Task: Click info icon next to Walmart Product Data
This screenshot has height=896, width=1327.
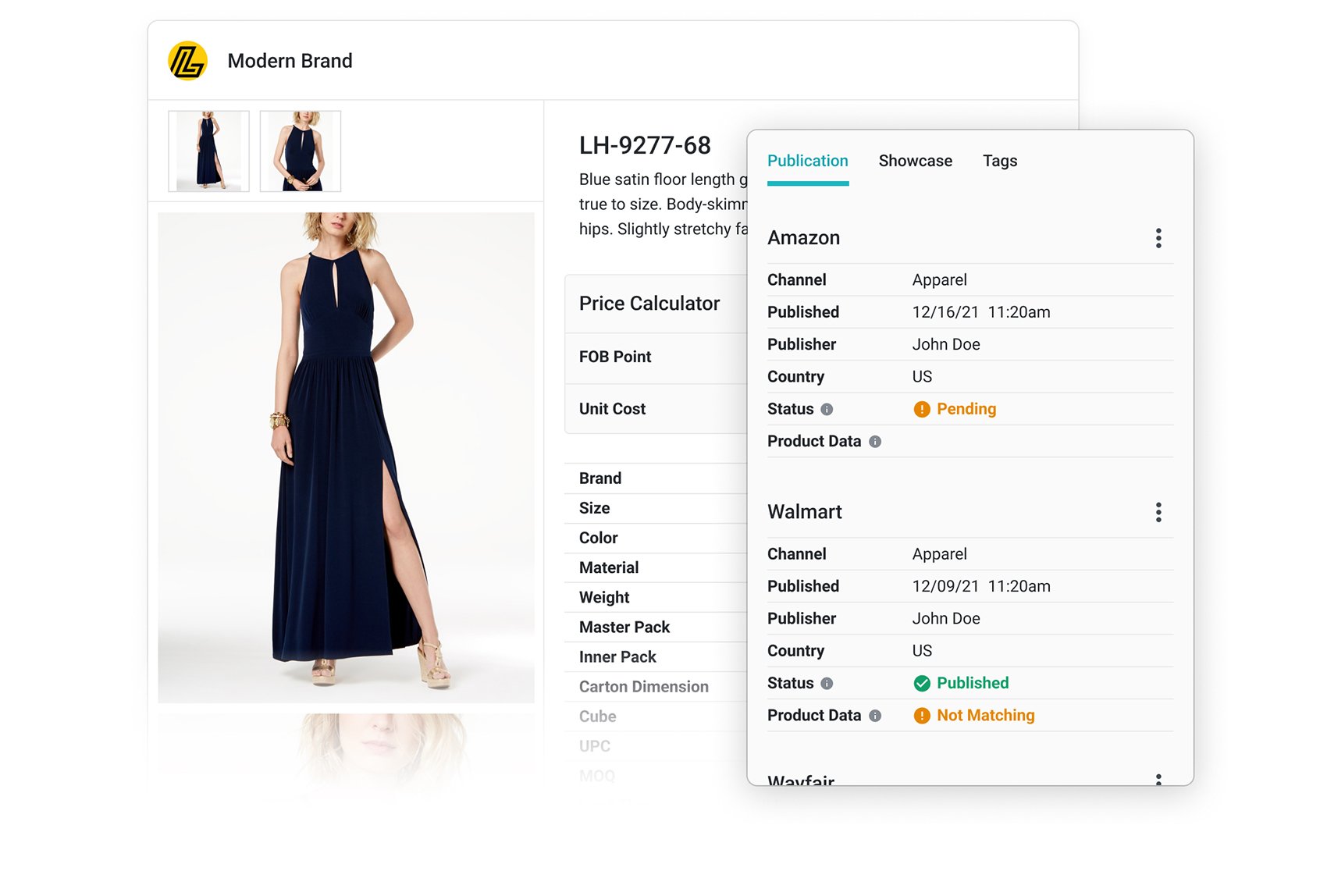Action: click(x=875, y=716)
